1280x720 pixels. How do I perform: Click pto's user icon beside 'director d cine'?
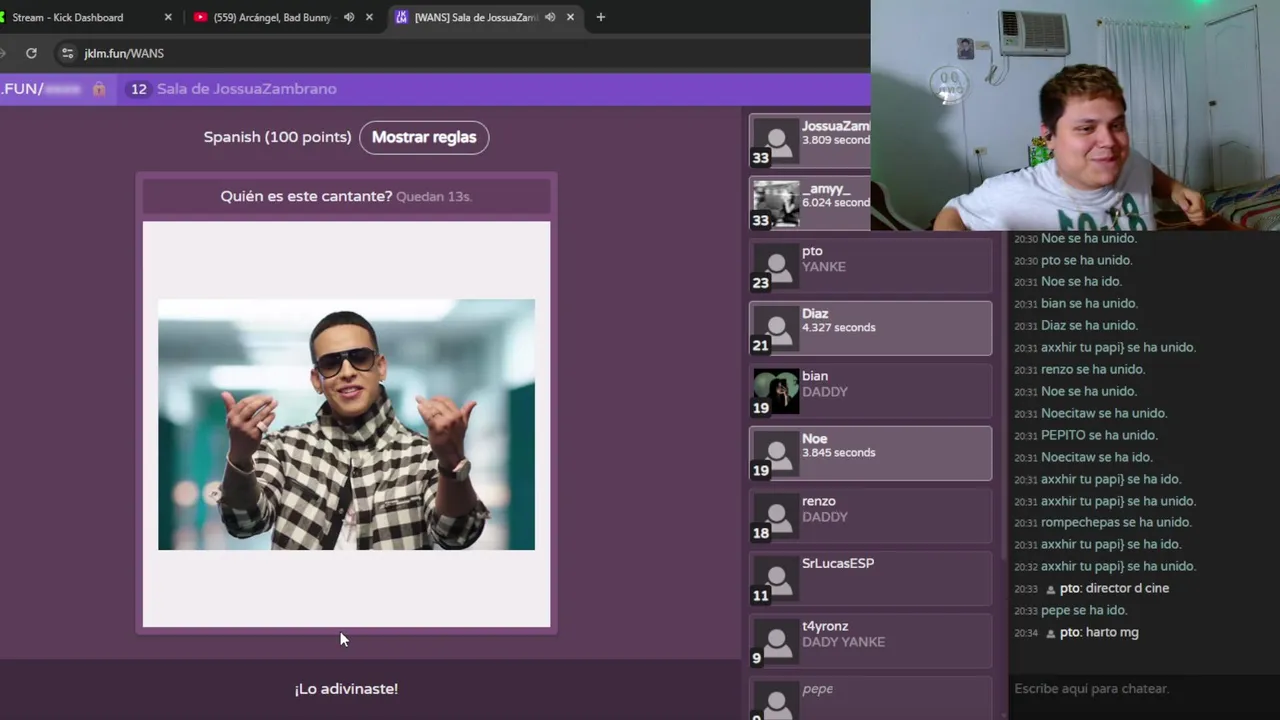pos(1050,589)
